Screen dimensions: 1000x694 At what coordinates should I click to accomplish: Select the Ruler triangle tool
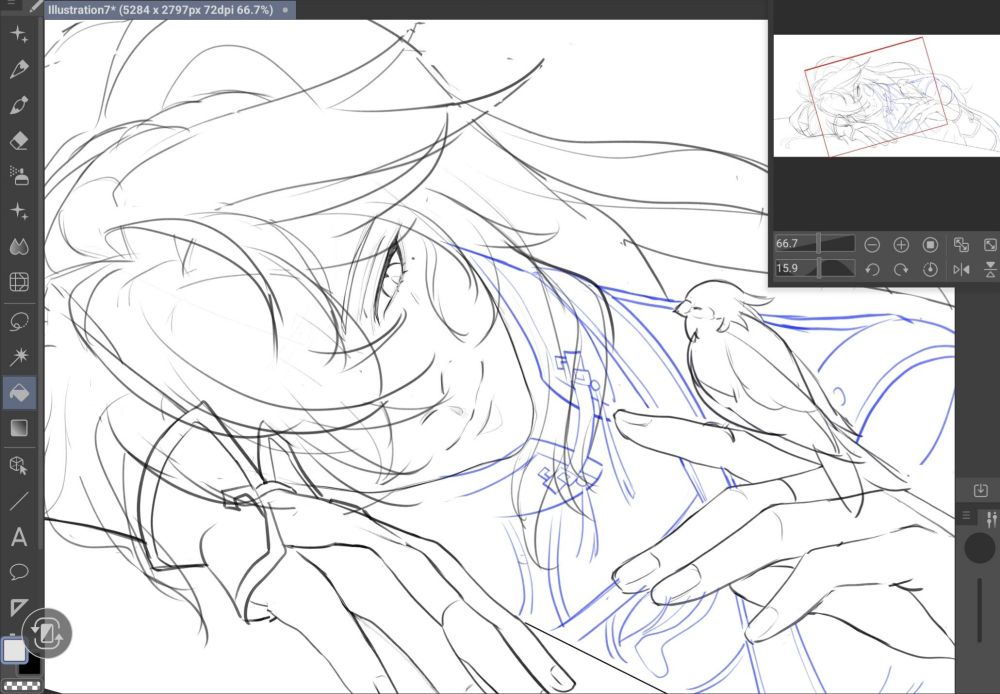19,607
